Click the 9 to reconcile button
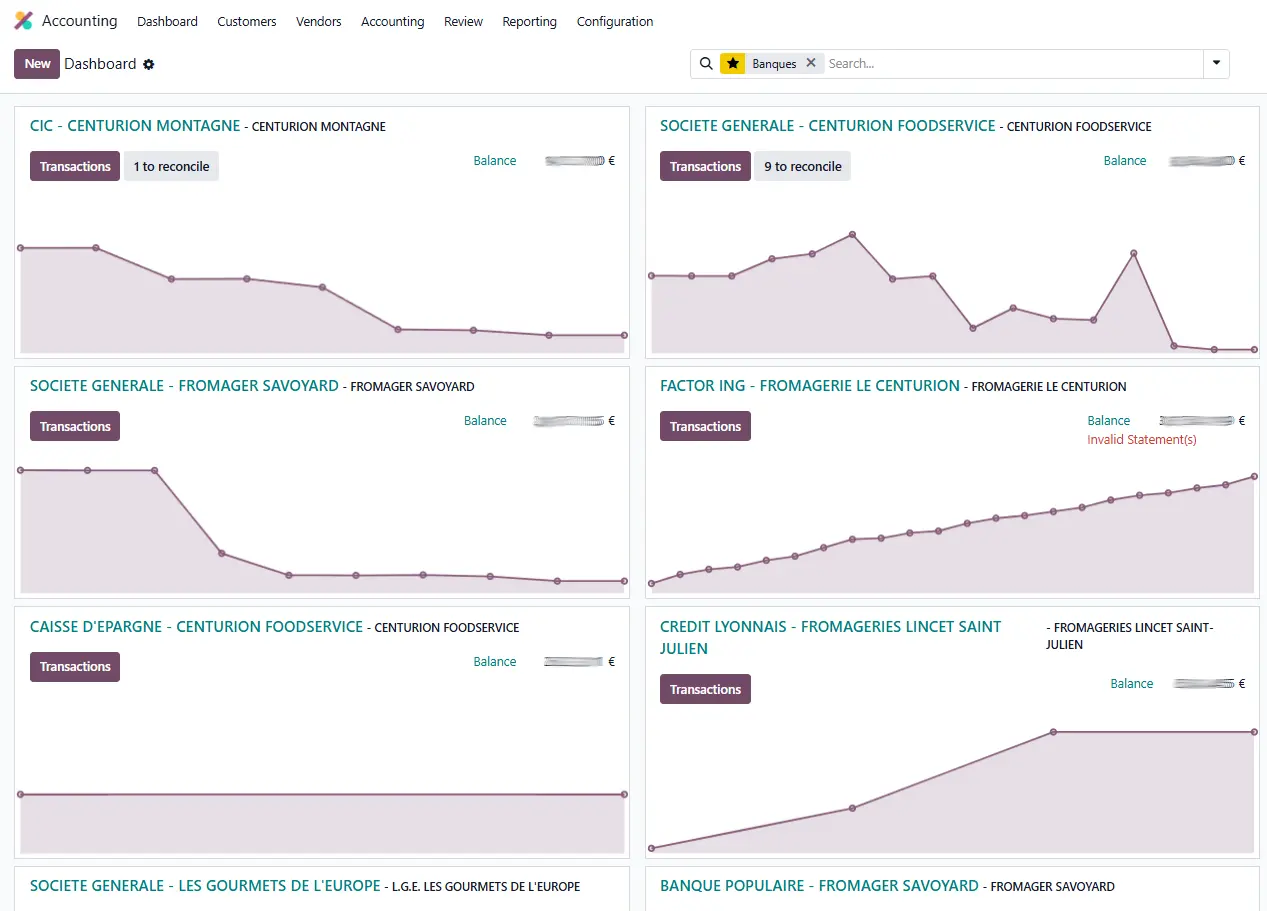 pyautogui.click(x=802, y=166)
